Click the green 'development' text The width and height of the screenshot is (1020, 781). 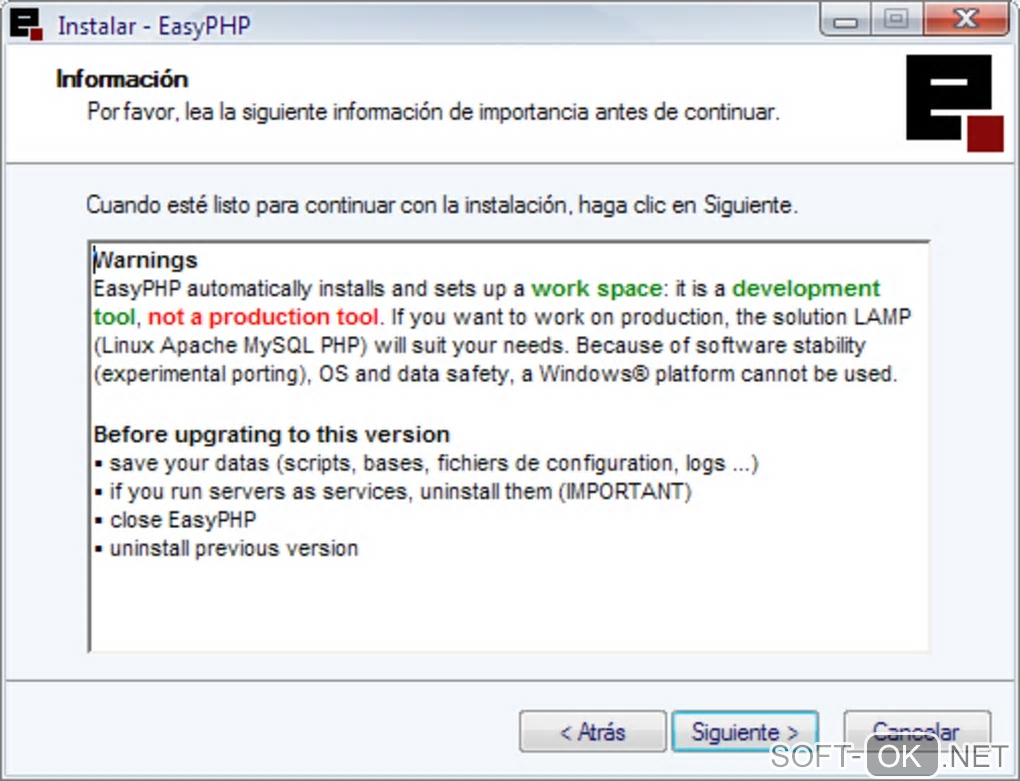coord(806,288)
